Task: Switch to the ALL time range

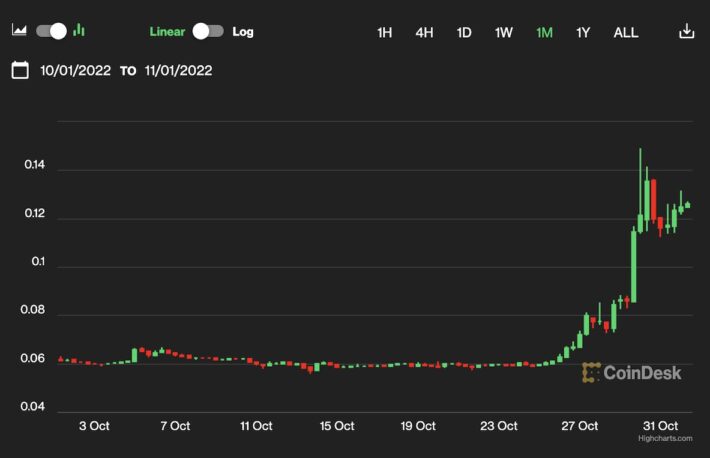Action: coord(626,33)
